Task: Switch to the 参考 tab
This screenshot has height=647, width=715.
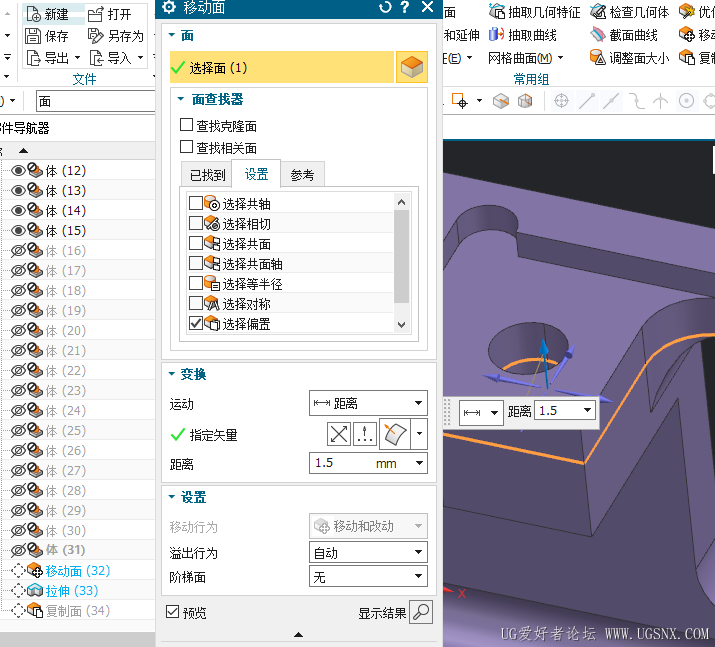Action: (302, 175)
